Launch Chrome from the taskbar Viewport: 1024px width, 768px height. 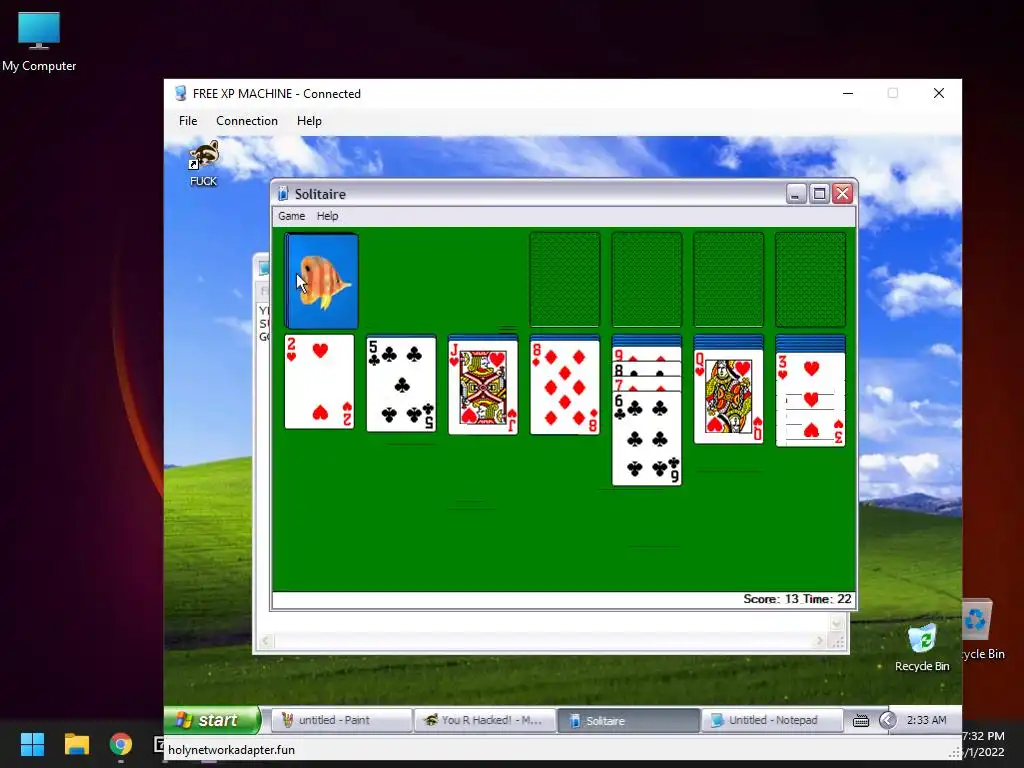[x=120, y=744]
